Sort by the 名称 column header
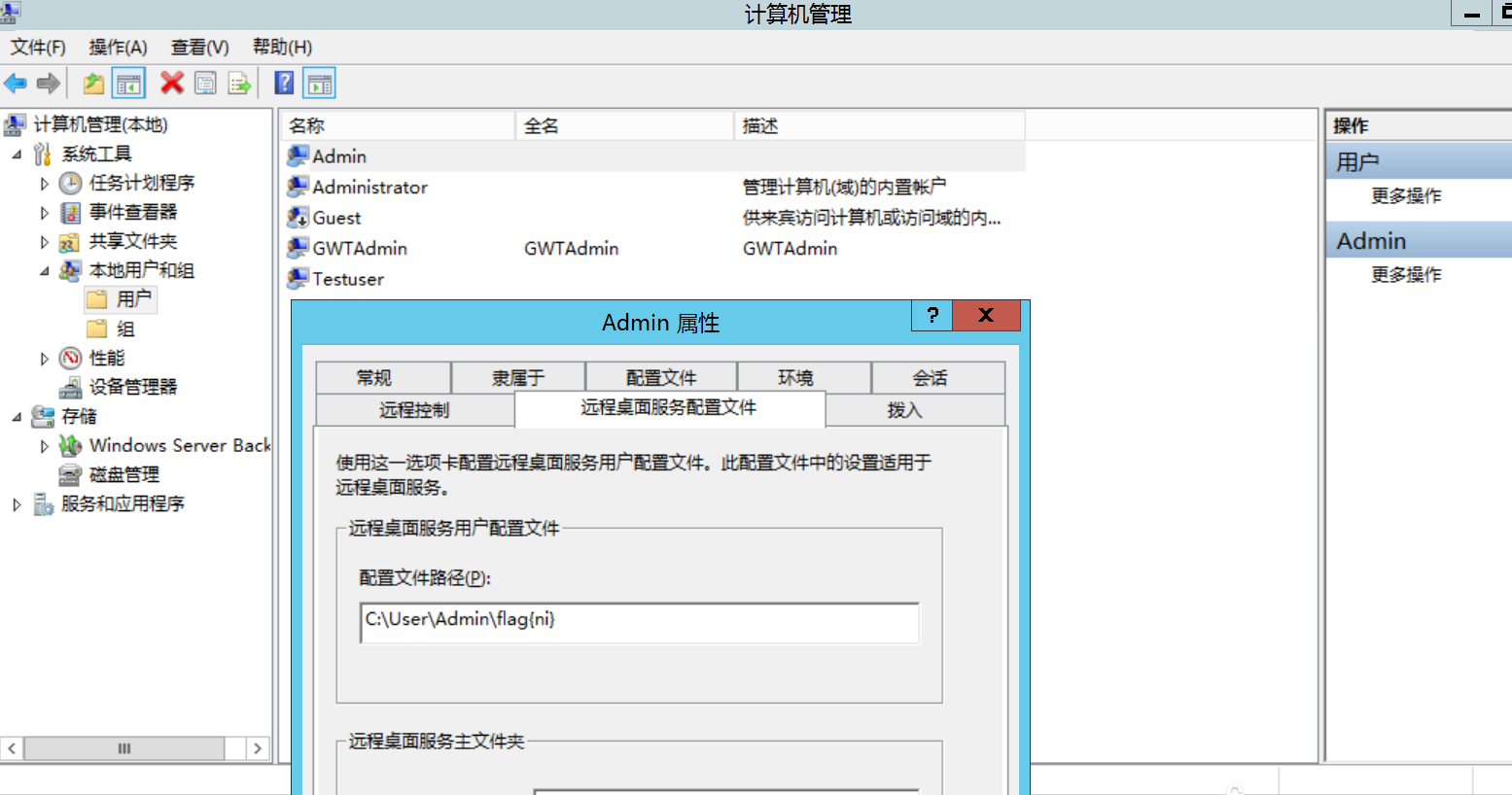 398,126
